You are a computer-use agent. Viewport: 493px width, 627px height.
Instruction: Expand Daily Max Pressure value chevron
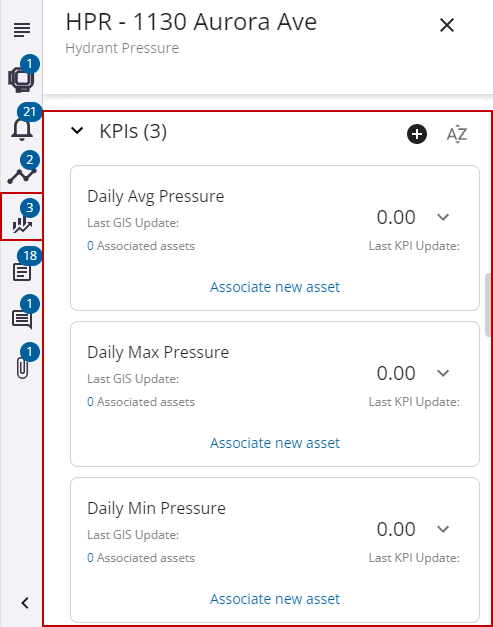pyautogui.click(x=443, y=373)
